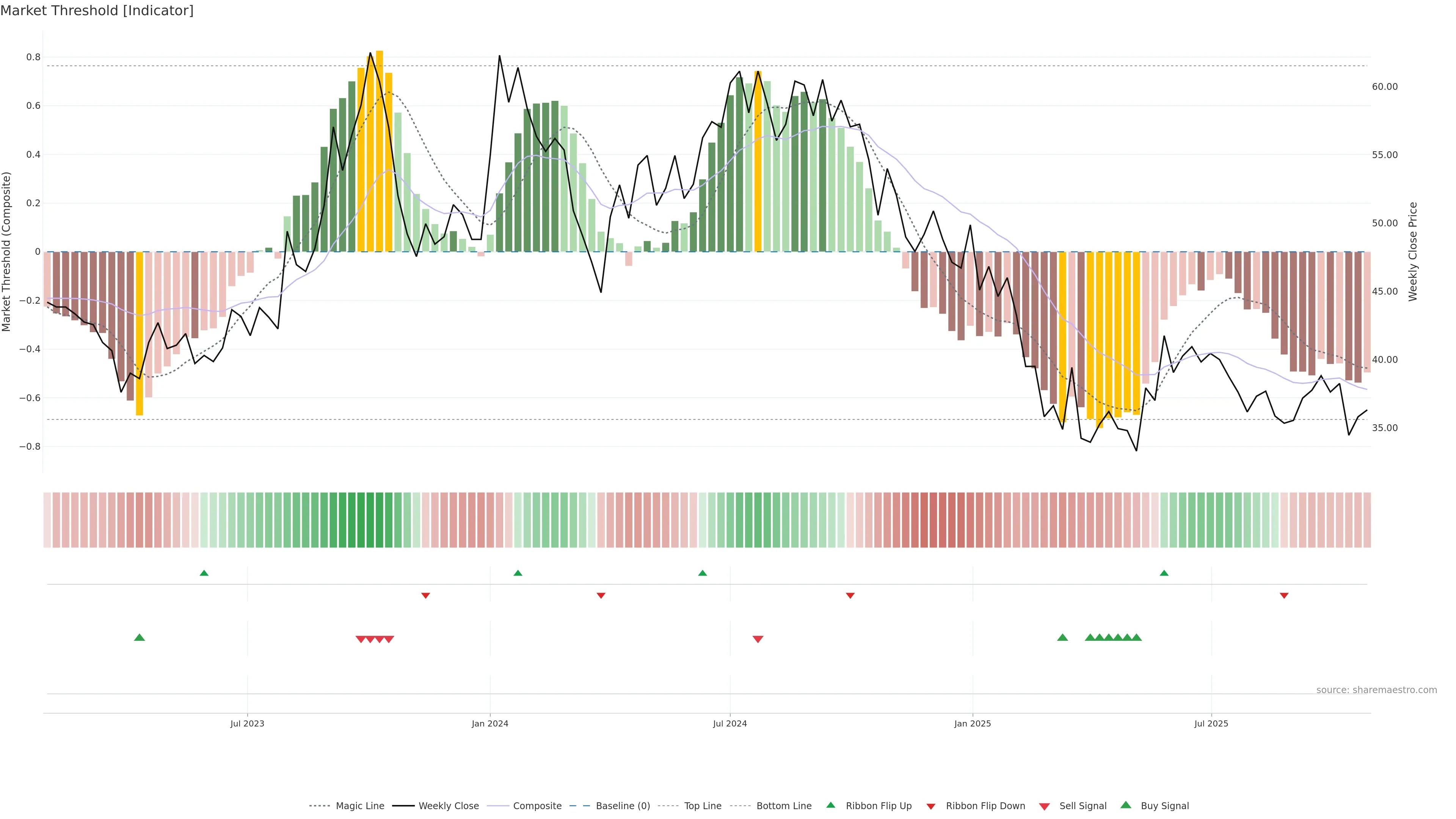Toggle the Composite line legend entry
1456x819 pixels.
(x=537, y=806)
